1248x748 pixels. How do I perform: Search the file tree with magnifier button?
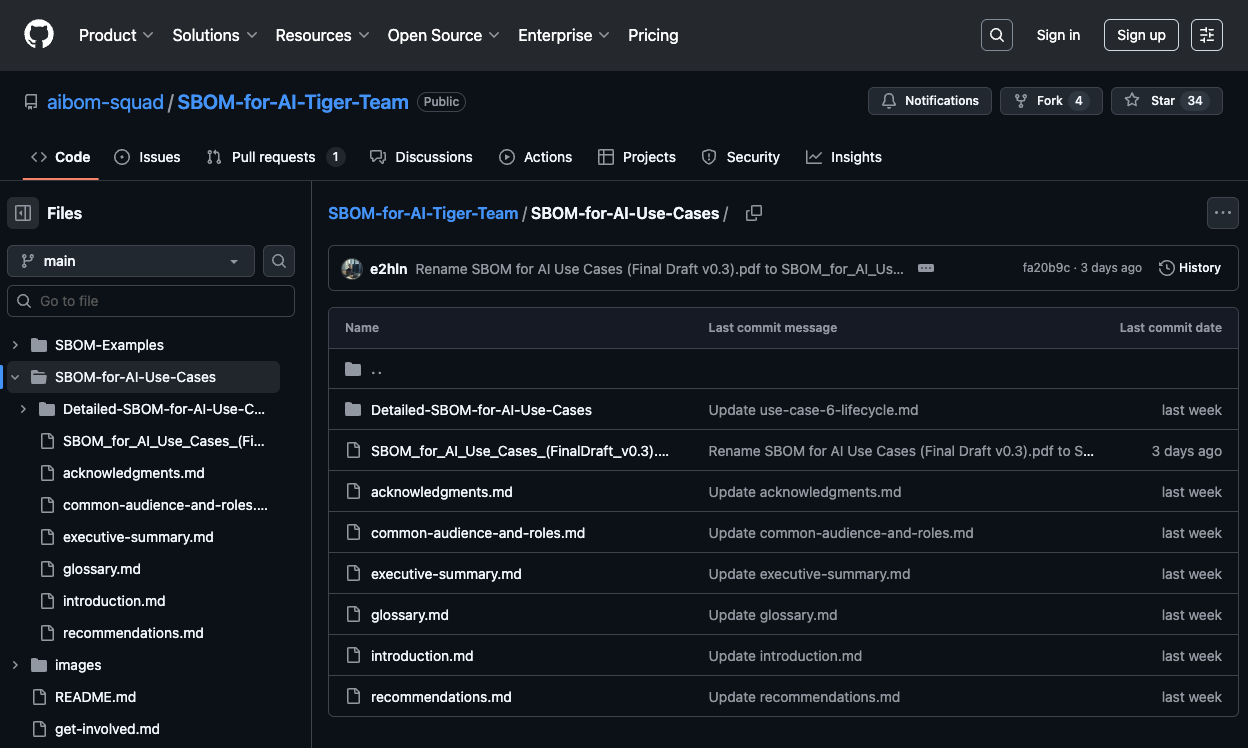279,261
